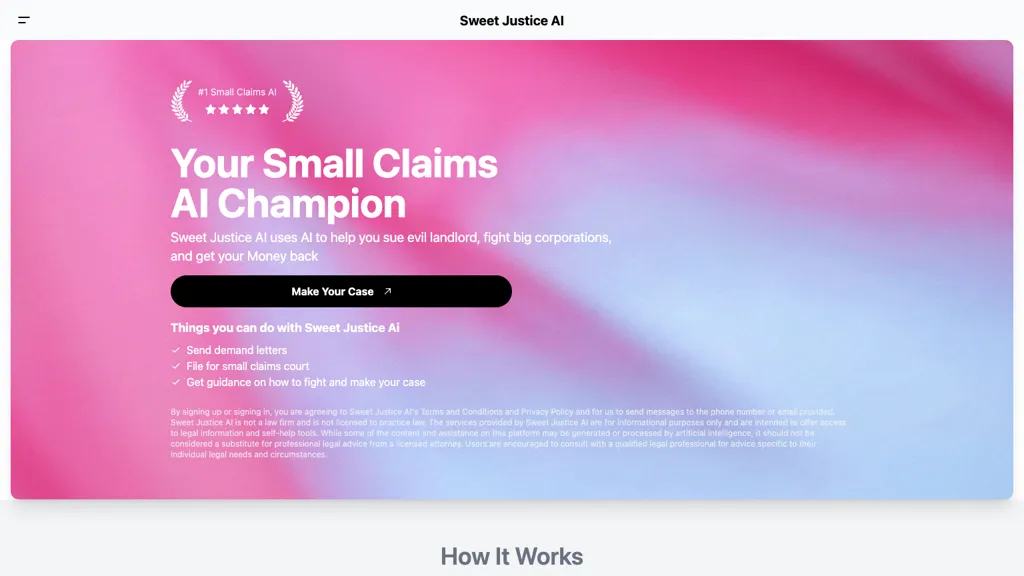The image size is (1024, 576).
Task: Click the arrow icon on Make Your Case
Action: [x=387, y=291]
